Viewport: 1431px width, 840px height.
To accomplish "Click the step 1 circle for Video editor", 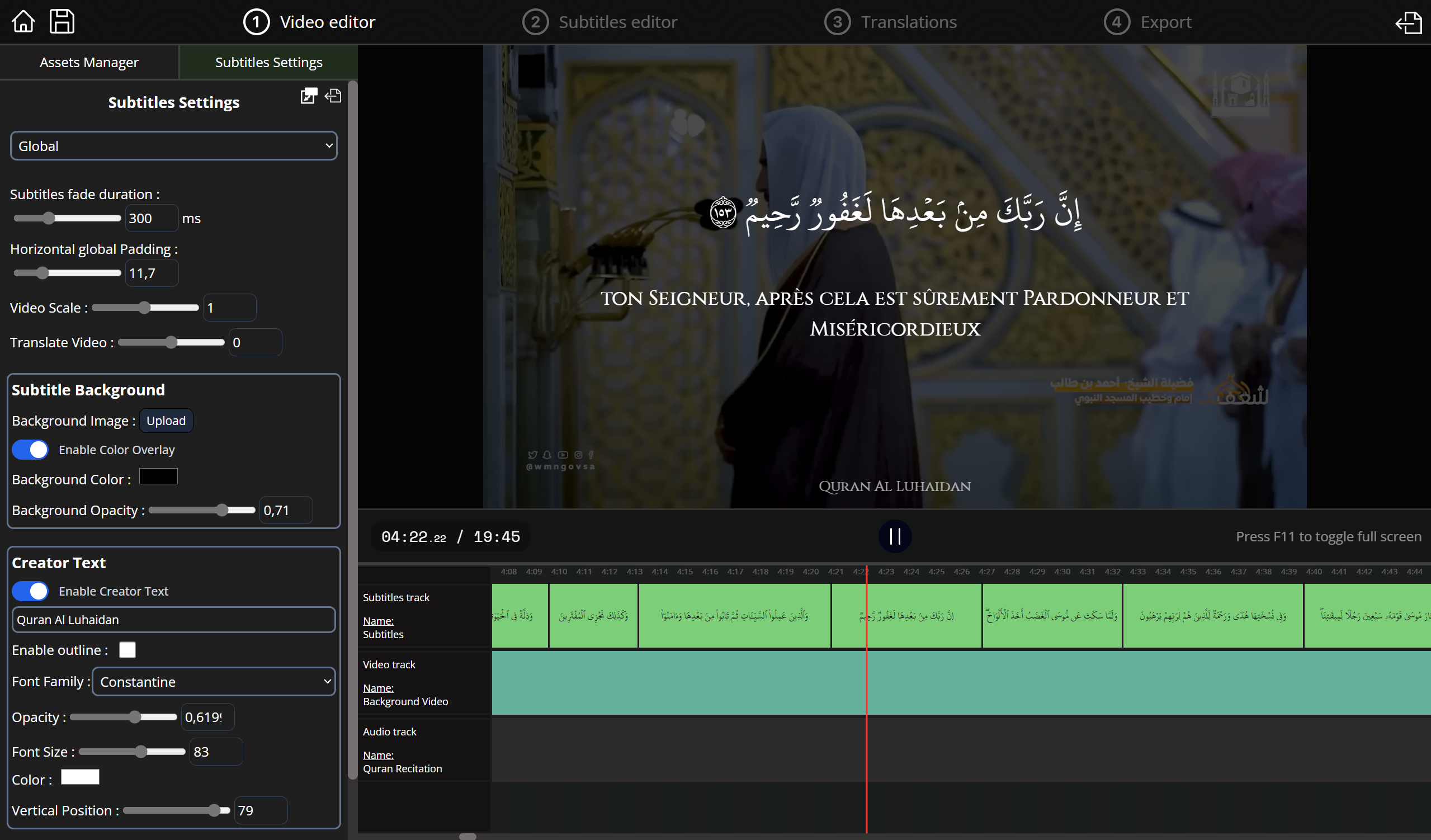I will (256, 22).
